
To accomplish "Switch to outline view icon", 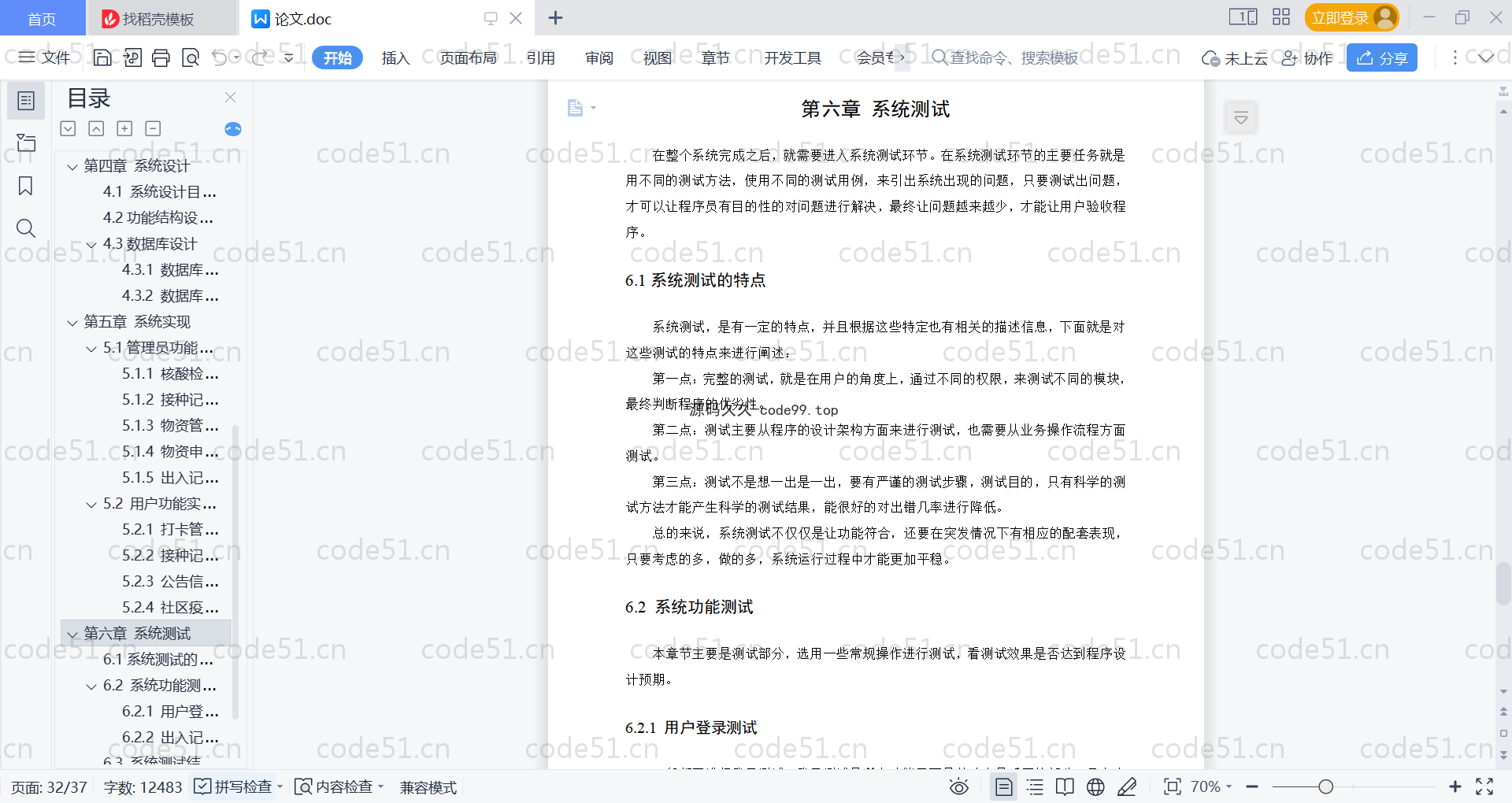I will tap(1035, 786).
